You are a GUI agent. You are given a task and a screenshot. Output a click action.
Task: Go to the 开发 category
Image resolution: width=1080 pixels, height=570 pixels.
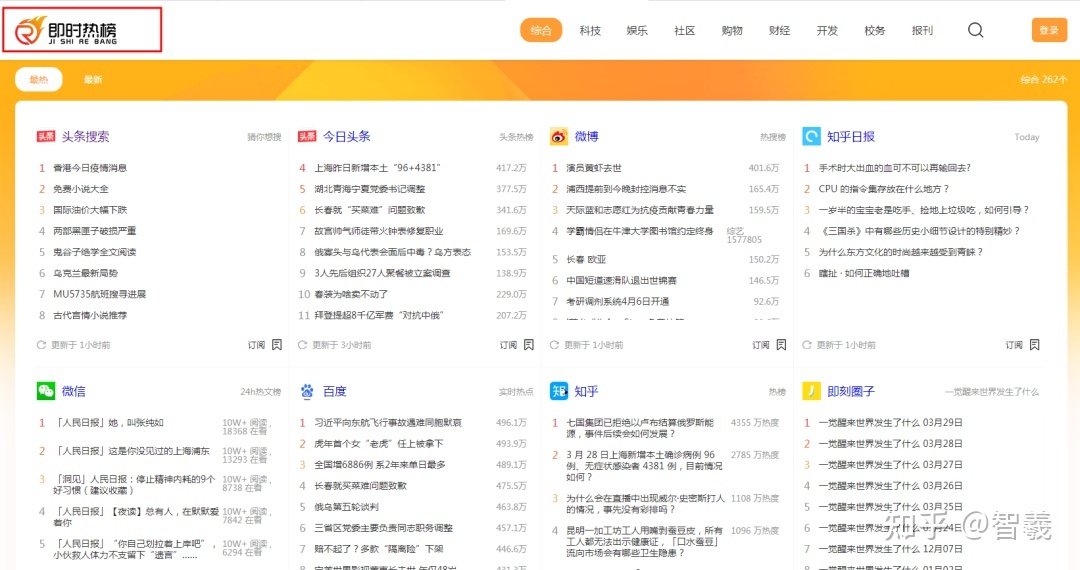[827, 30]
